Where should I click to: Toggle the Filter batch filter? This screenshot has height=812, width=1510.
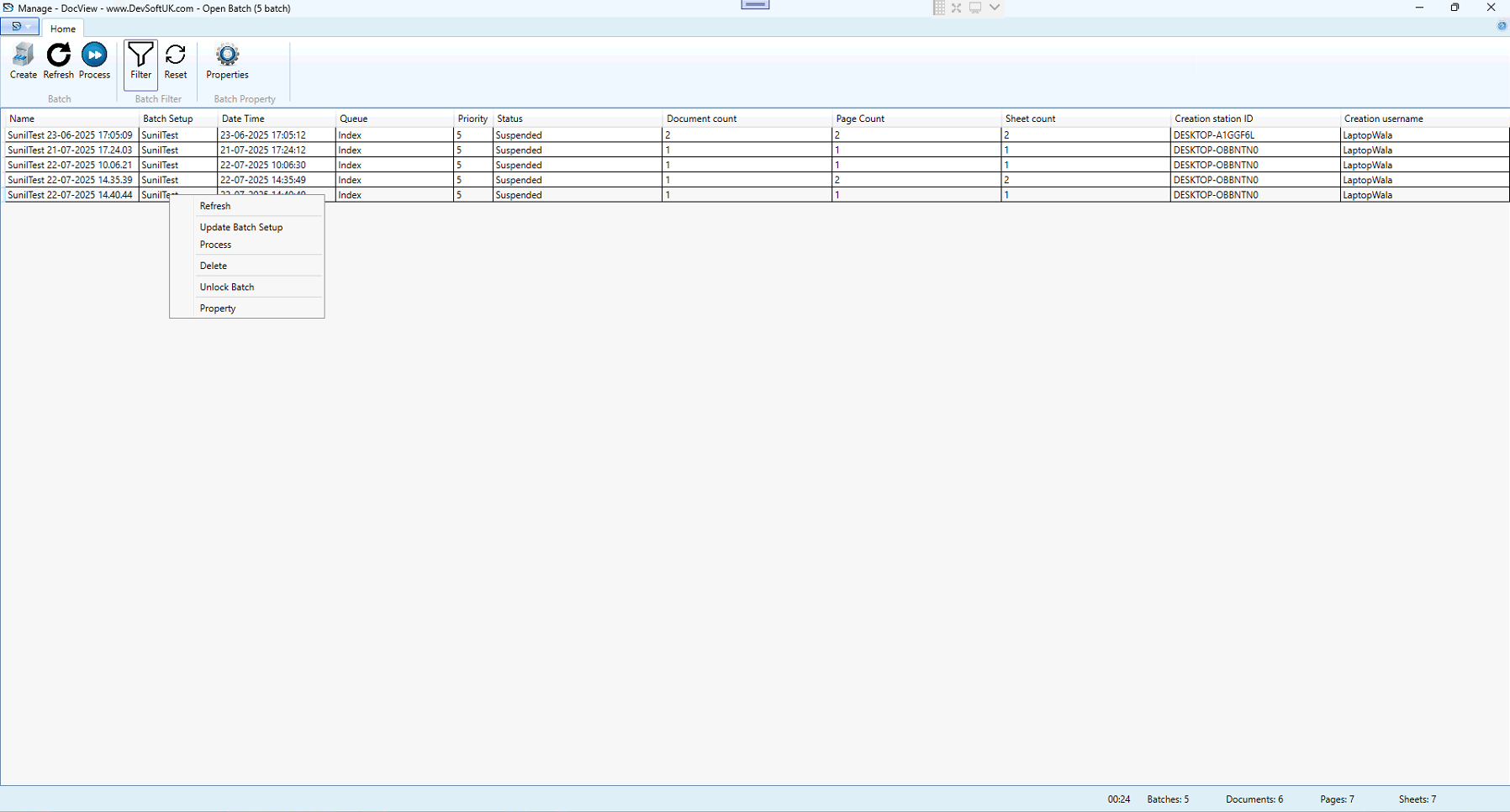click(140, 61)
